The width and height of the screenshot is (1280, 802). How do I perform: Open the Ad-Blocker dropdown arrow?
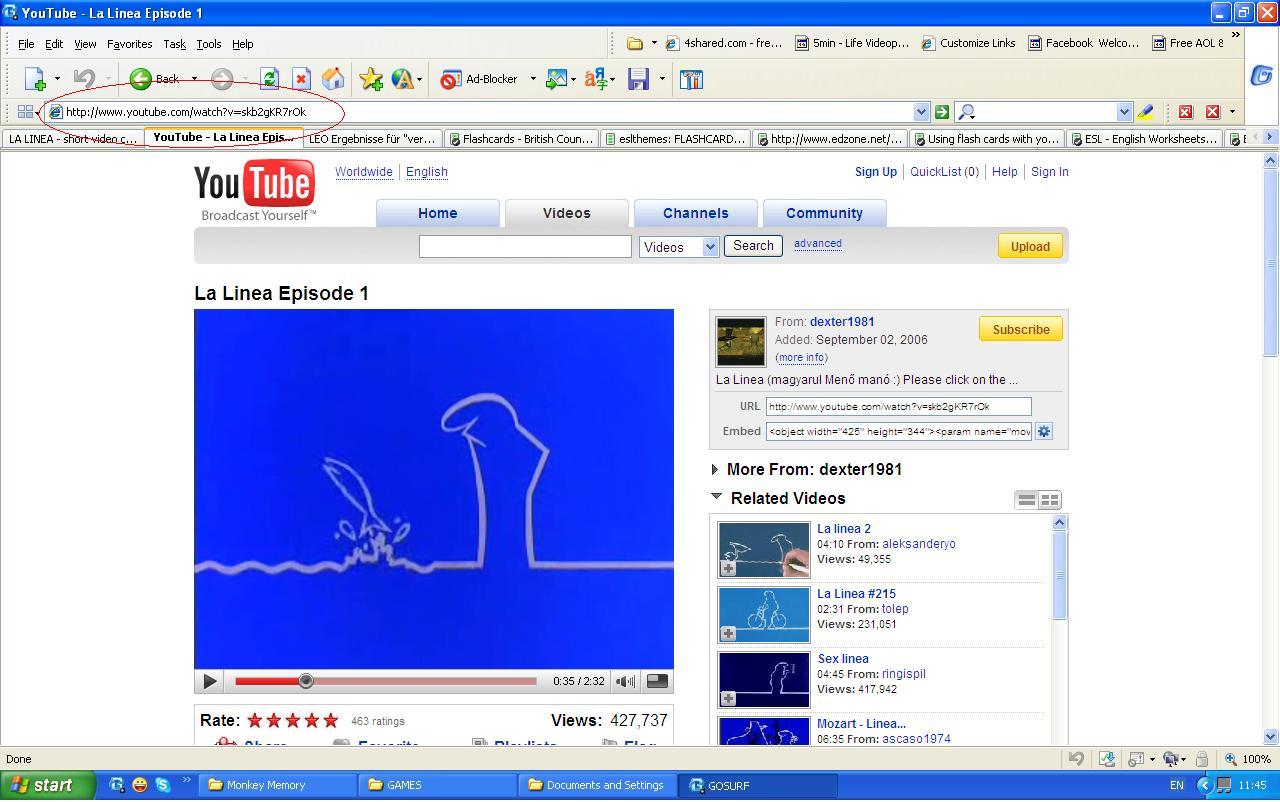tap(532, 79)
